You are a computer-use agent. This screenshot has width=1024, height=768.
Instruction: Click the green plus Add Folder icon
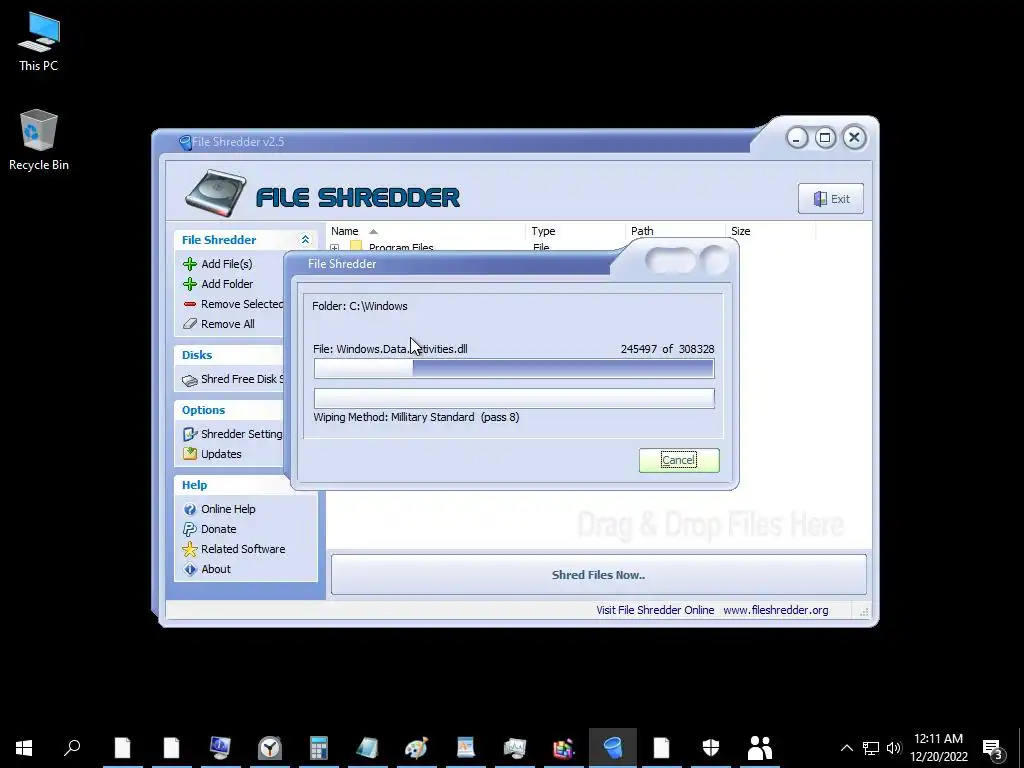click(190, 284)
